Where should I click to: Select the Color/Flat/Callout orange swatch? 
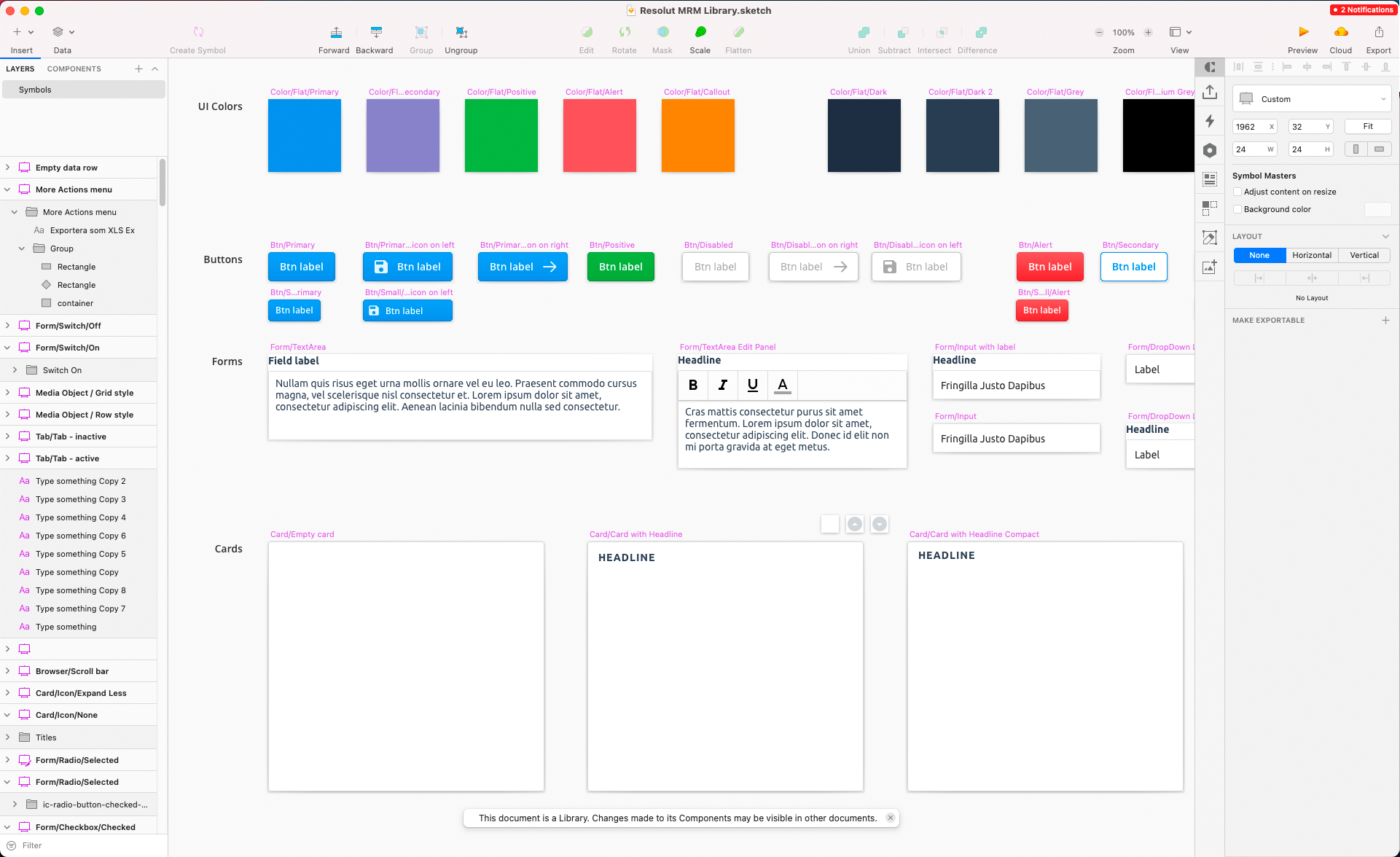coord(698,136)
